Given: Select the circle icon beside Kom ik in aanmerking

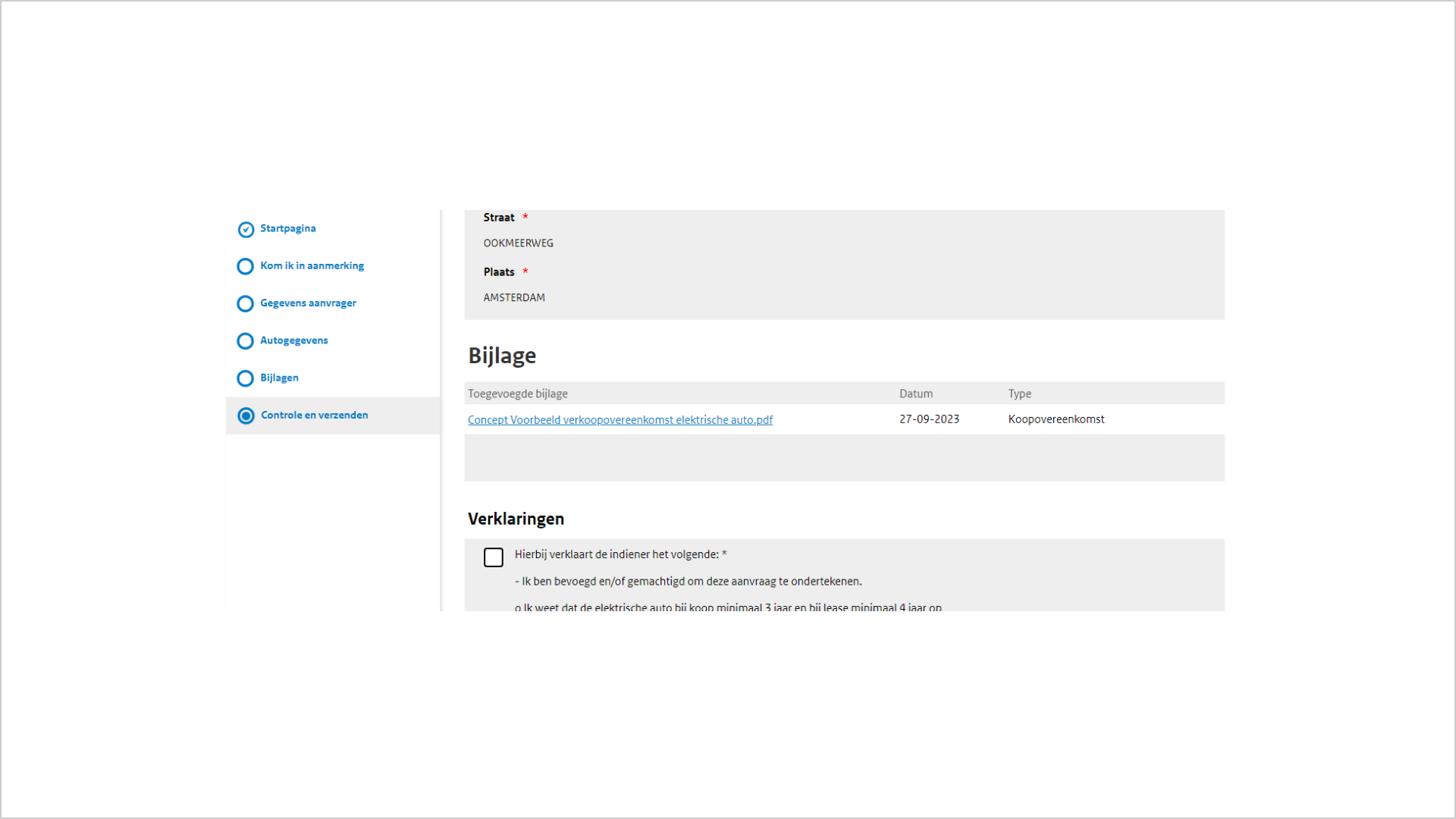Looking at the screenshot, I should pos(245,266).
